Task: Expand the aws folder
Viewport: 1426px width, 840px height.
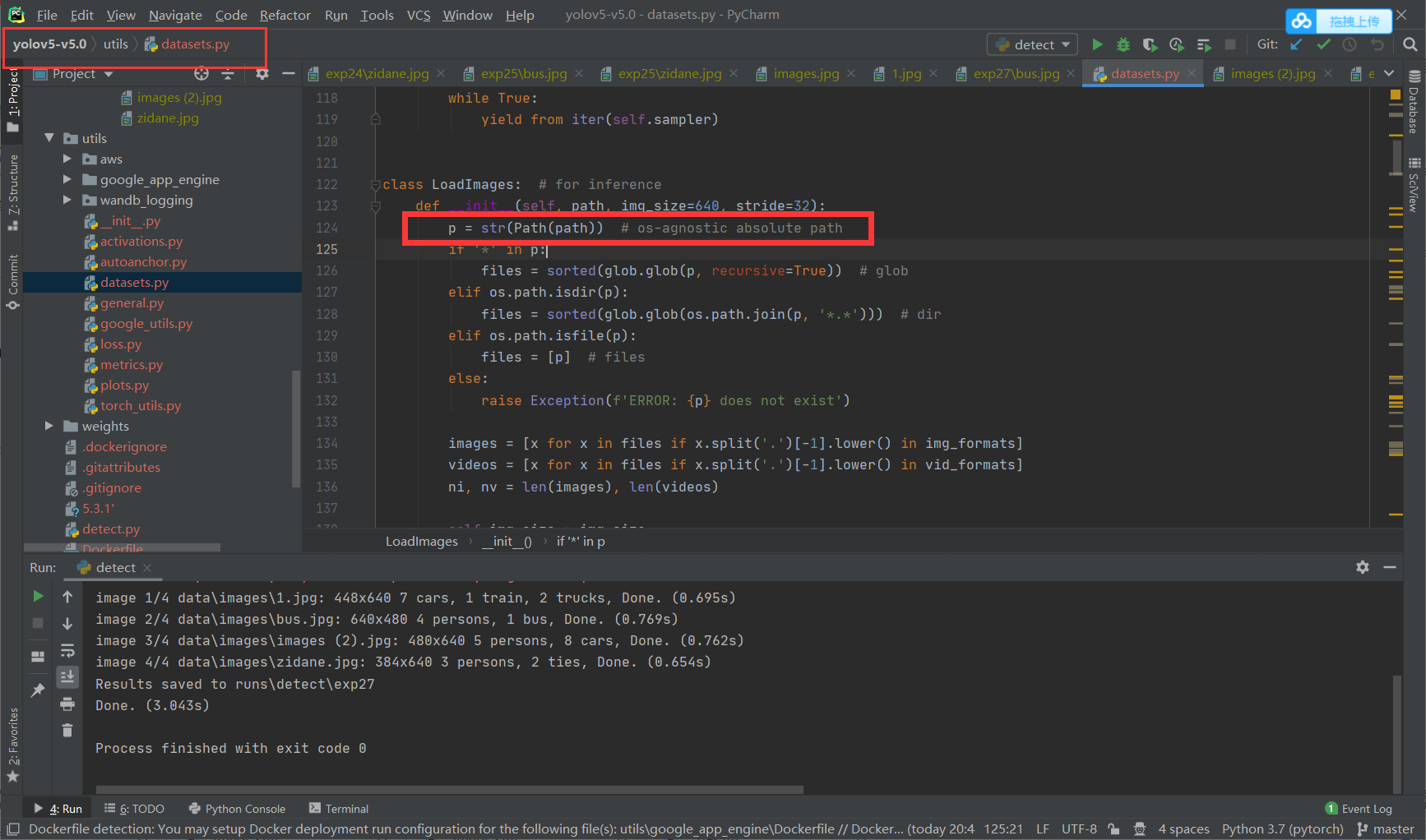Action: coord(67,159)
